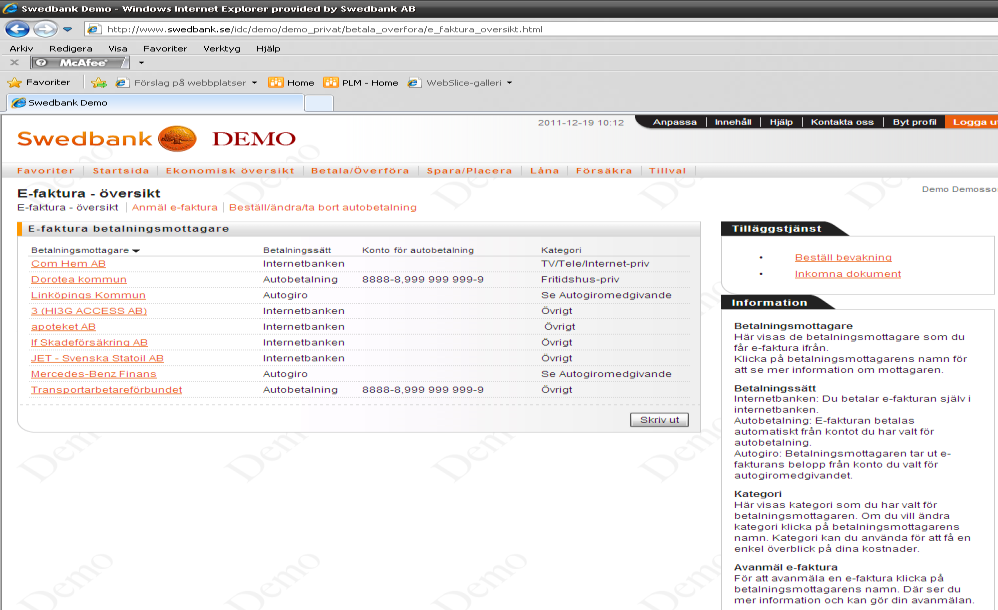Open payee Transportarbetareförbundet
This screenshot has width=998, height=610.
pos(106,390)
